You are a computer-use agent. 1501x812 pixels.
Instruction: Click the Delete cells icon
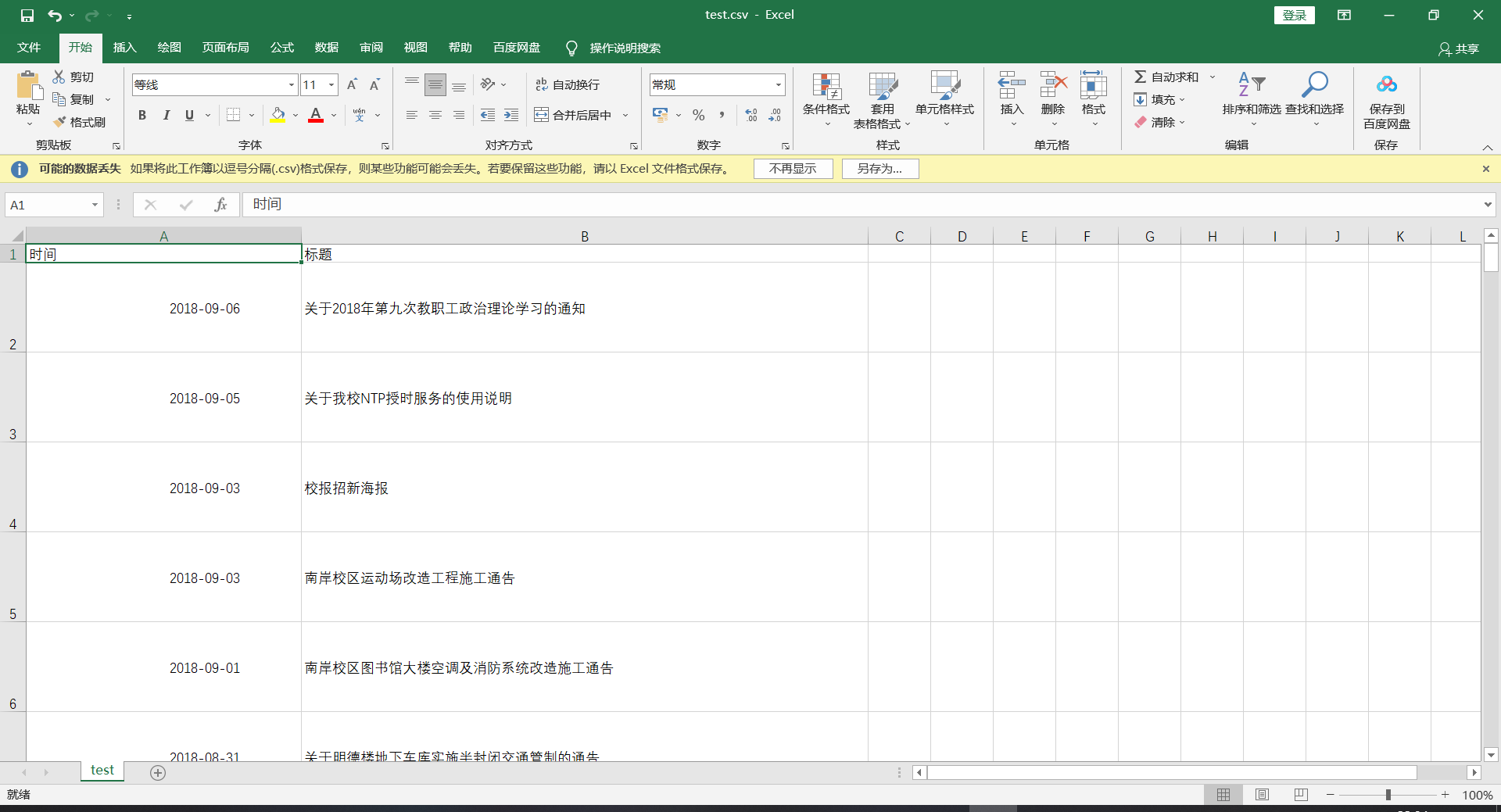point(1053,84)
